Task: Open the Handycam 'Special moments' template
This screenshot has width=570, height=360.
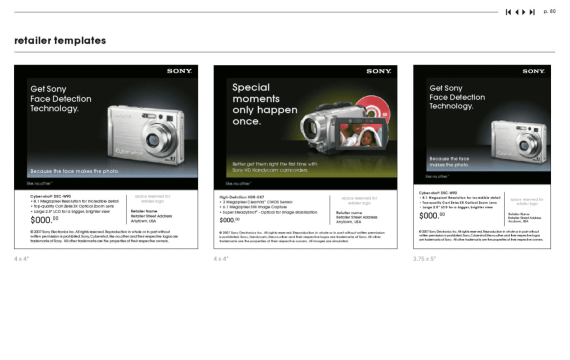Action: 305,157
